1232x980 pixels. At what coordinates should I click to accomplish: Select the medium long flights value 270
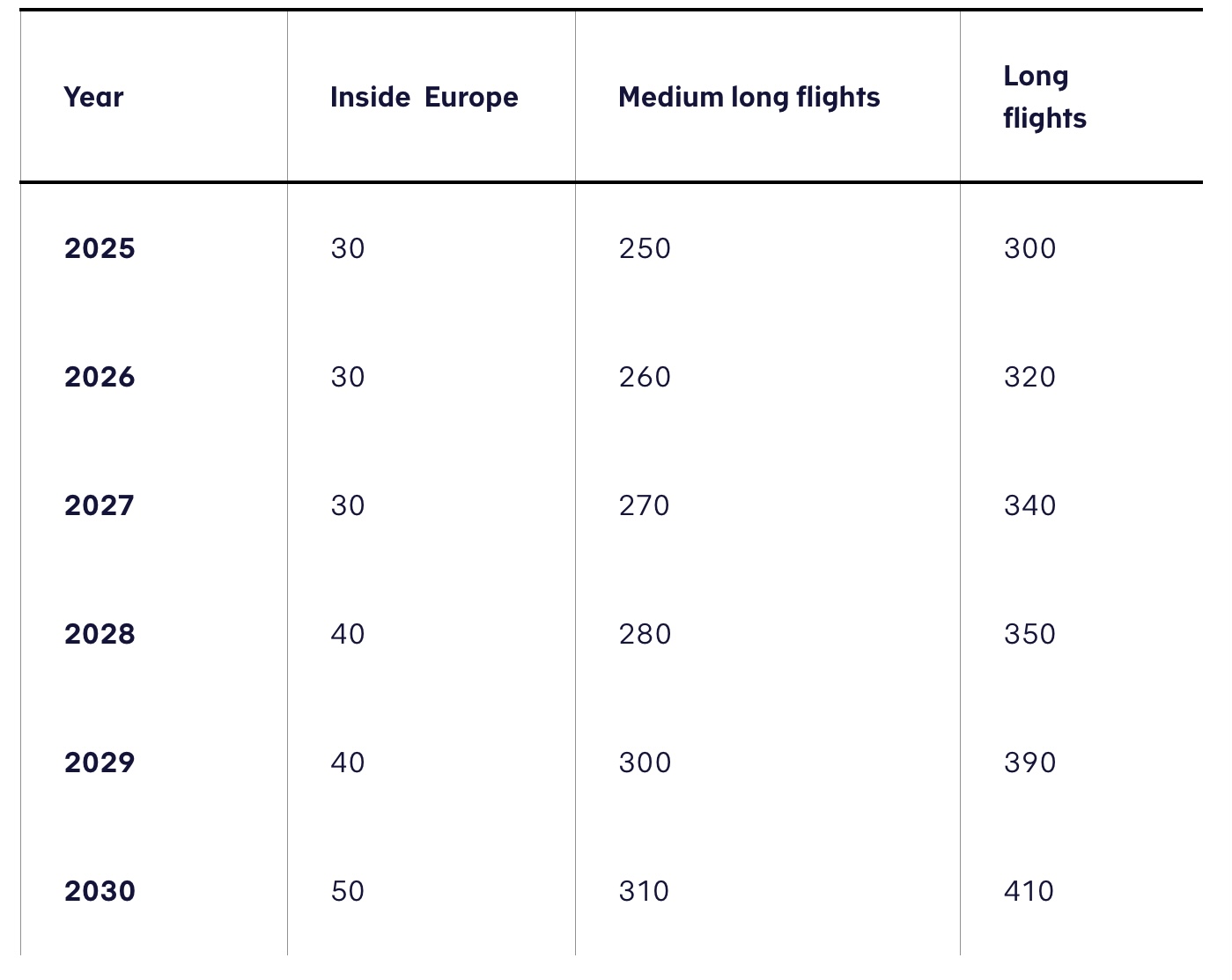point(645,505)
